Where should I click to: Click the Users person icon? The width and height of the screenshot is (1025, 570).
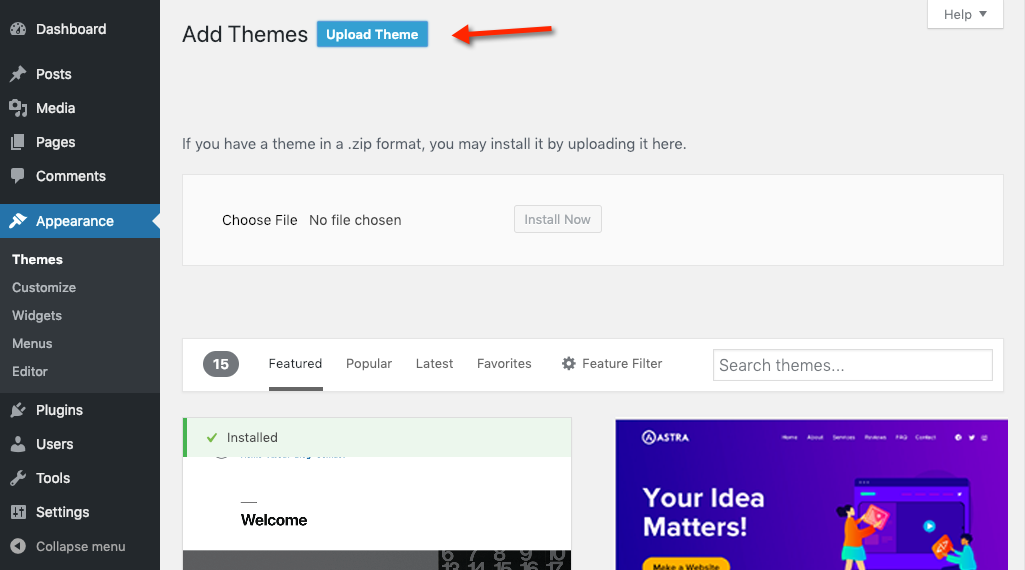18,444
